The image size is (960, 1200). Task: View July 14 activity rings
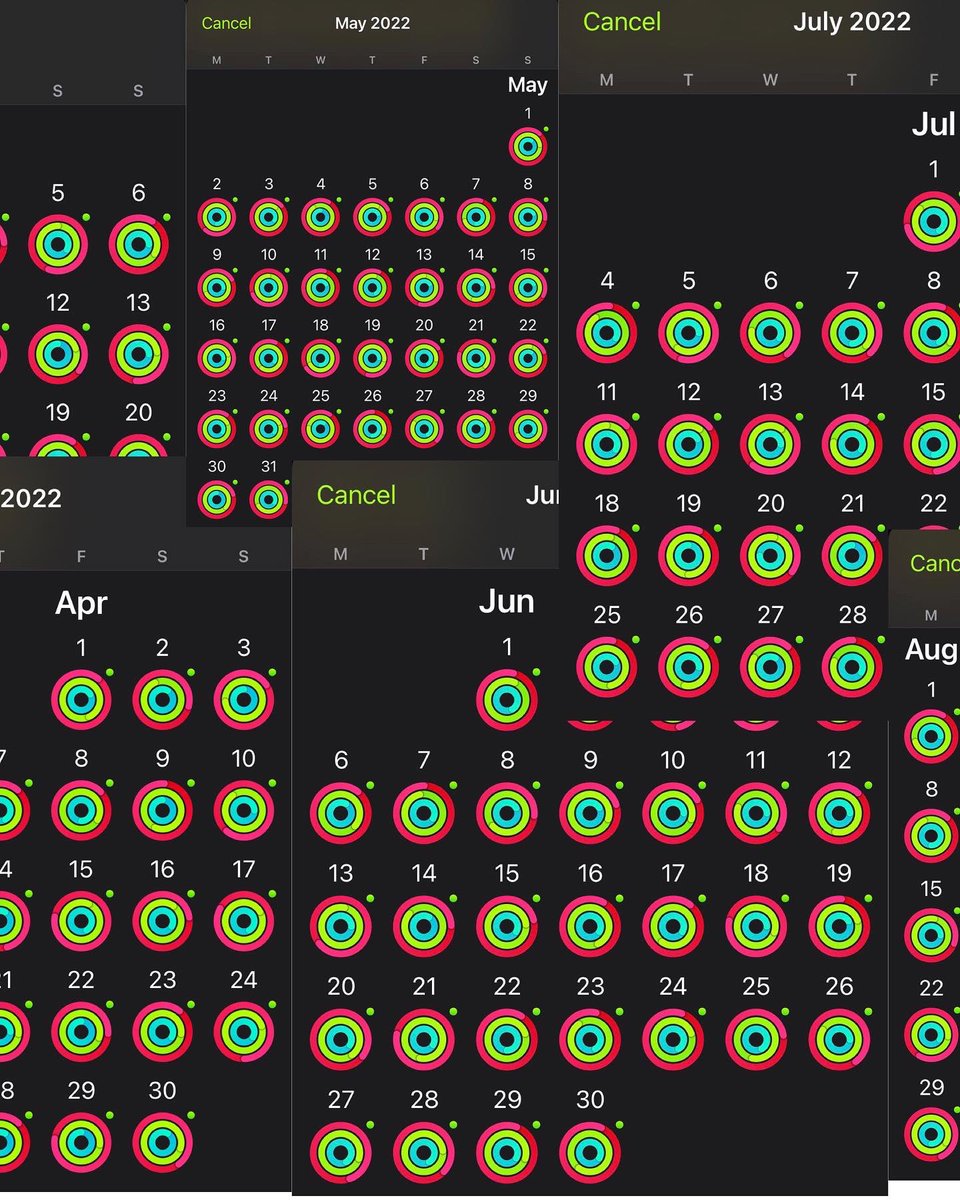(x=852, y=444)
